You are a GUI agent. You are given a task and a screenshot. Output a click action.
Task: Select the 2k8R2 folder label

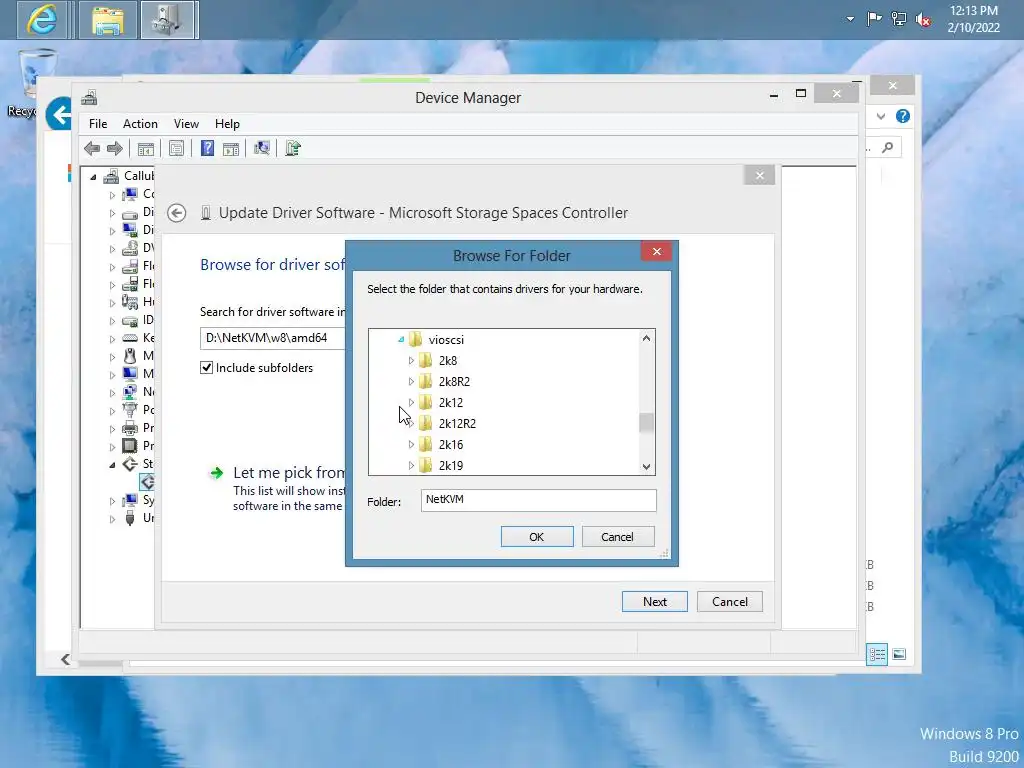[455, 381]
